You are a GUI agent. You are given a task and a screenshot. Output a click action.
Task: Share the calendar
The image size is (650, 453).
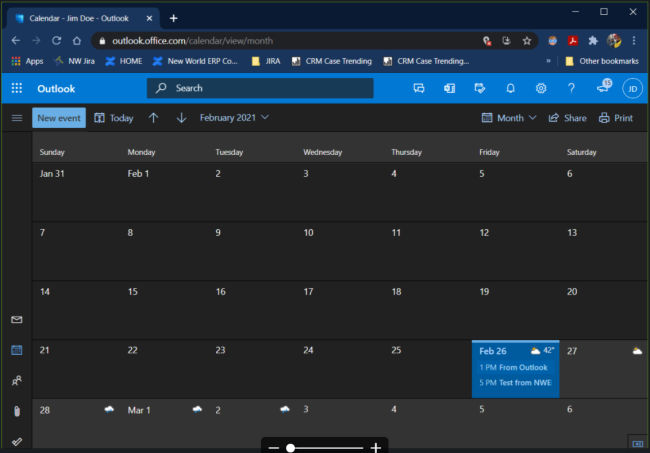[x=567, y=118]
